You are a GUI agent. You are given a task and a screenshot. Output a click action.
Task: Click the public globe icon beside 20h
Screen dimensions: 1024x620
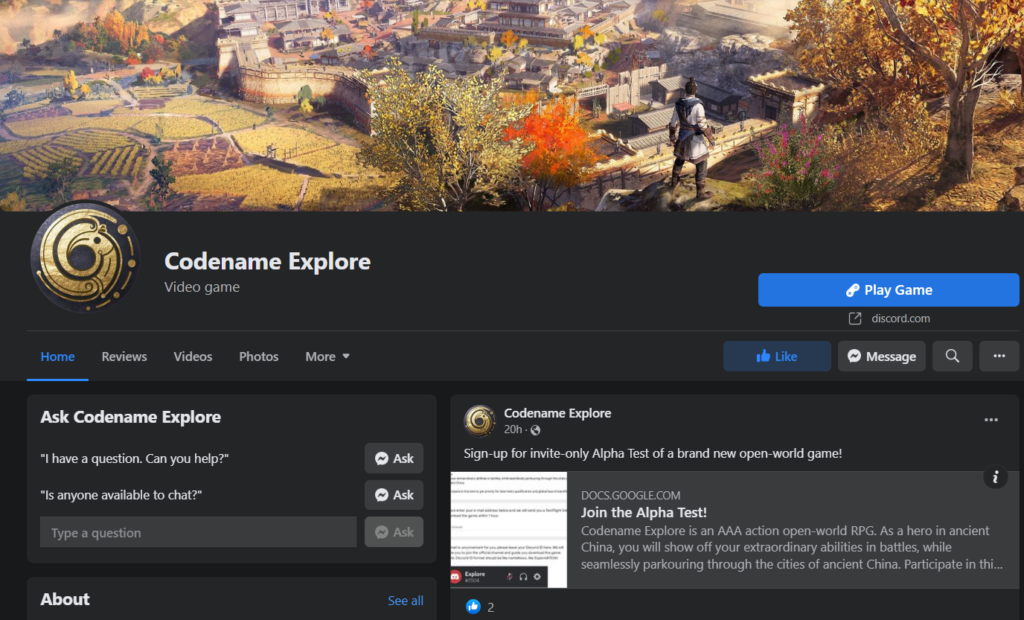coord(536,430)
